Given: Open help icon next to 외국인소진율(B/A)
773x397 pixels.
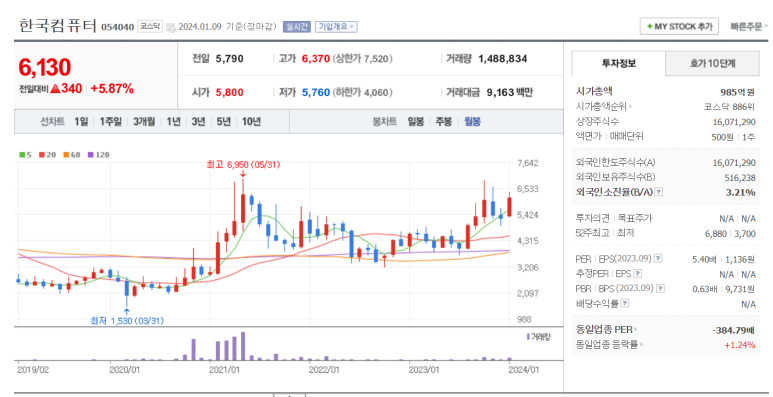Looking at the screenshot, I should pyautogui.click(x=658, y=192).
